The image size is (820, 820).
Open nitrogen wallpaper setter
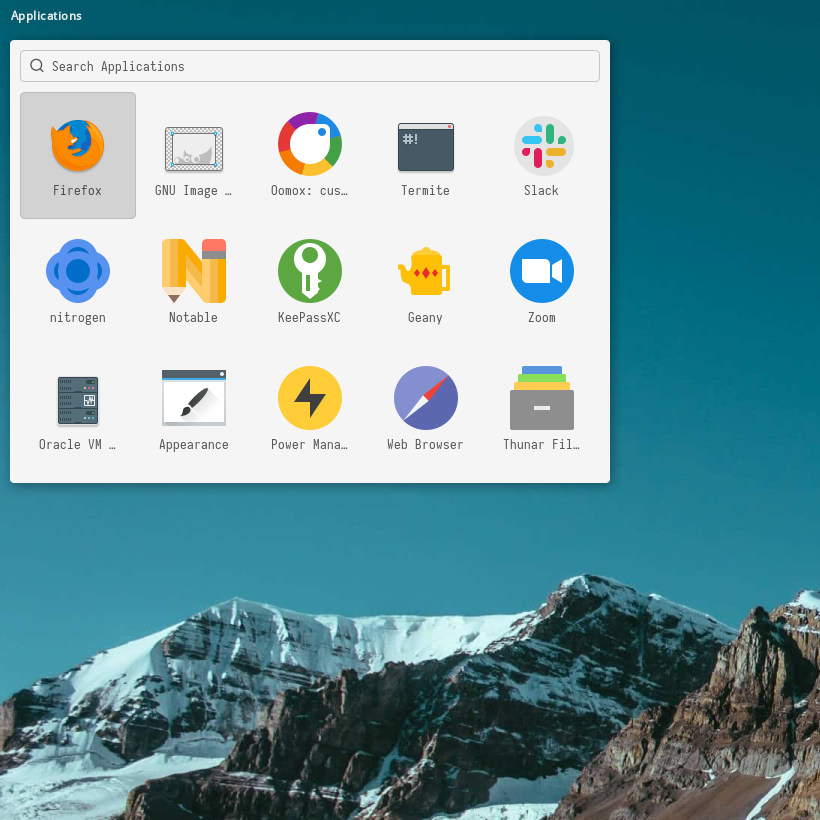tap(78, 271)
